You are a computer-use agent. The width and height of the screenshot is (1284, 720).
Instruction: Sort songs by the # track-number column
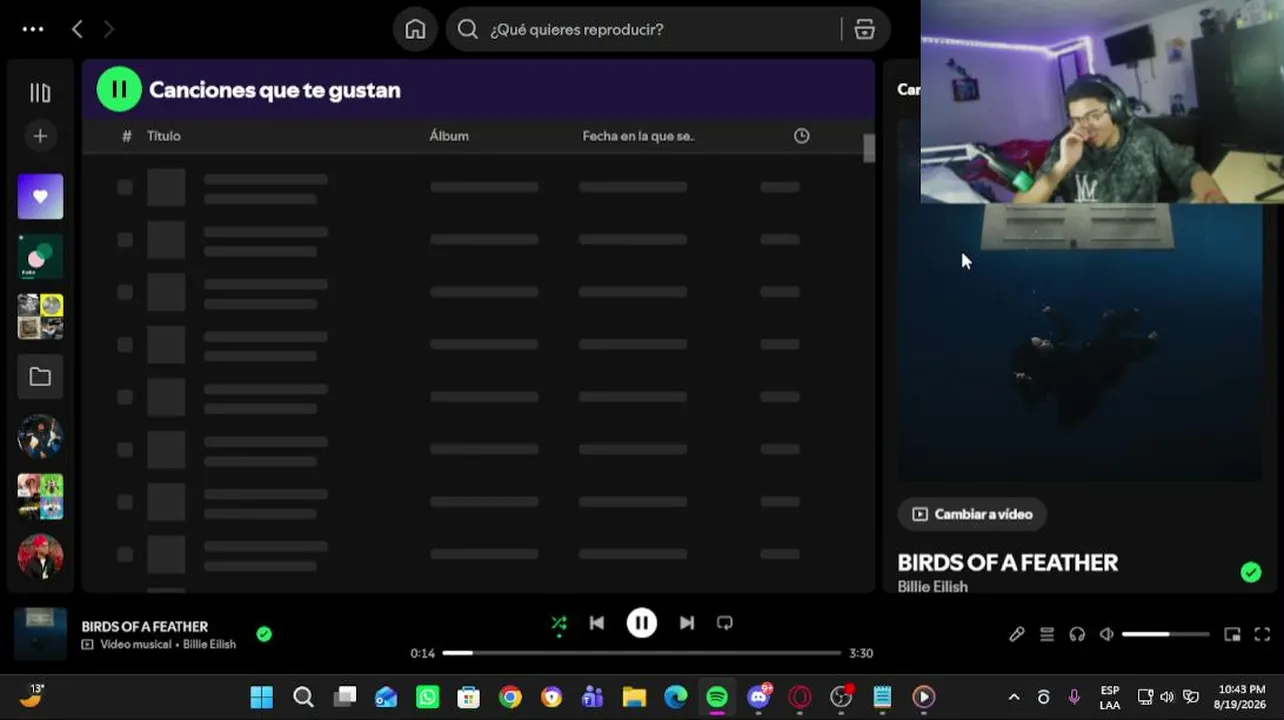126,136
